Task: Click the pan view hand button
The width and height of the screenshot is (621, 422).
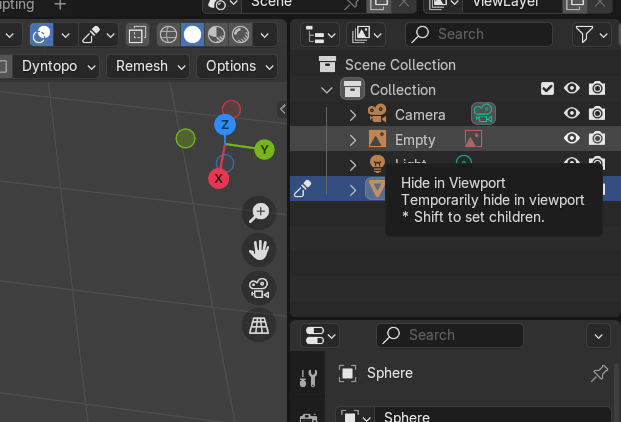Action: (259, 250)
